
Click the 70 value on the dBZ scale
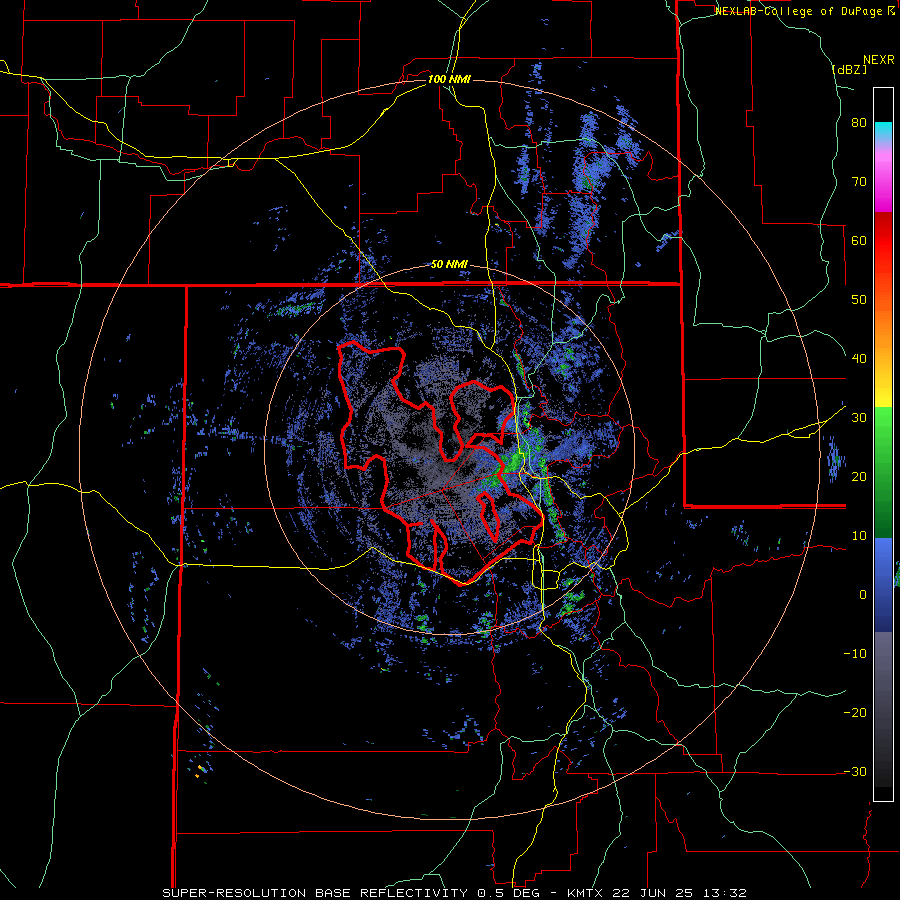coord(859,182)
